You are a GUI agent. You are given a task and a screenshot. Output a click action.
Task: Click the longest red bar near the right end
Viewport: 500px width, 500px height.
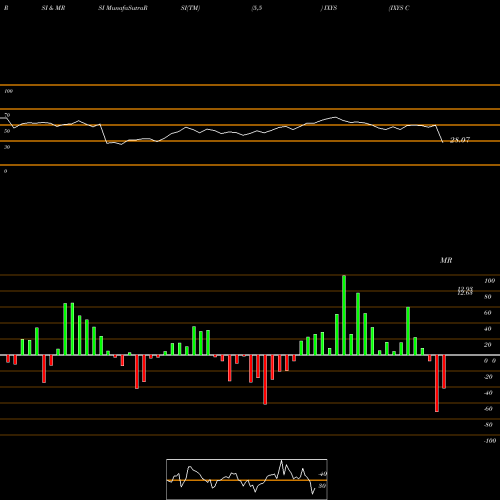tap(437, 383)
